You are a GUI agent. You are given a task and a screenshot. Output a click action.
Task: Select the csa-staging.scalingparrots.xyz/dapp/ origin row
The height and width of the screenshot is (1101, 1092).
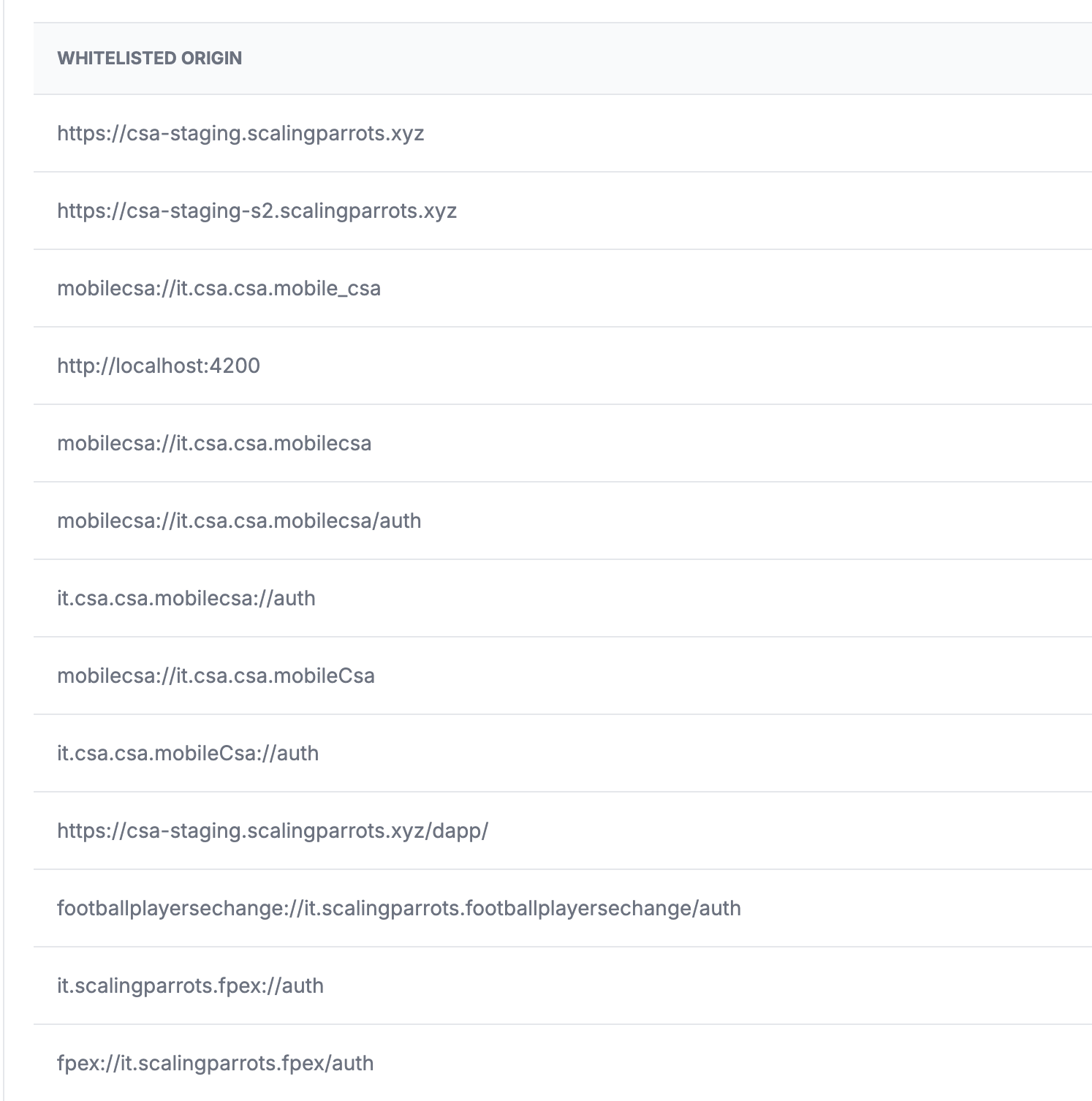pos(563,831)
